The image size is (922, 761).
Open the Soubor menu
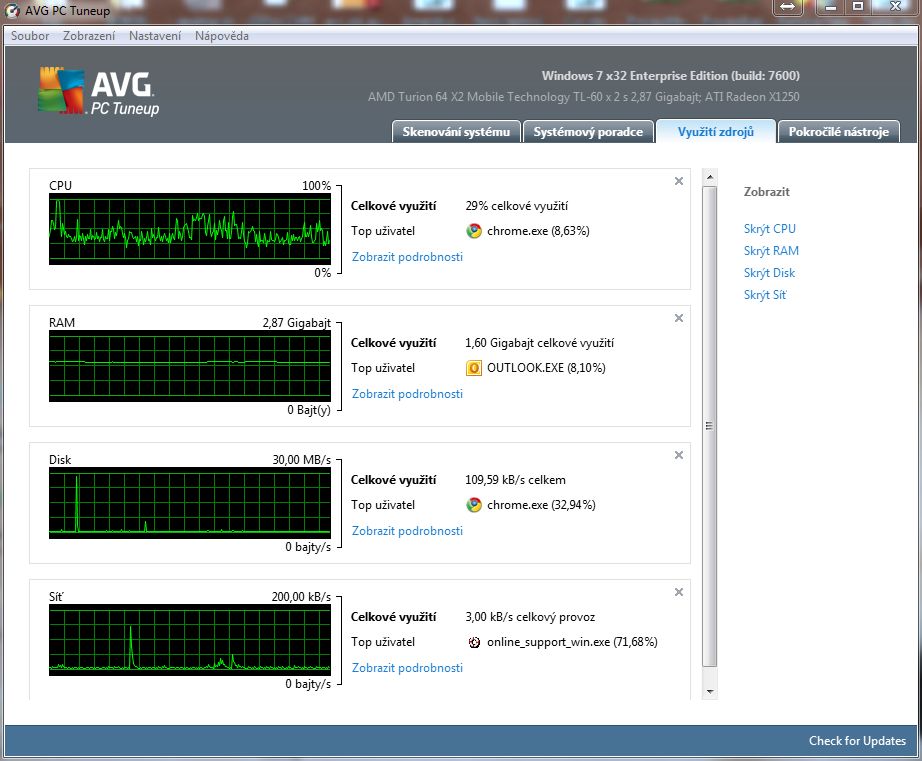[x=30, y=36]
